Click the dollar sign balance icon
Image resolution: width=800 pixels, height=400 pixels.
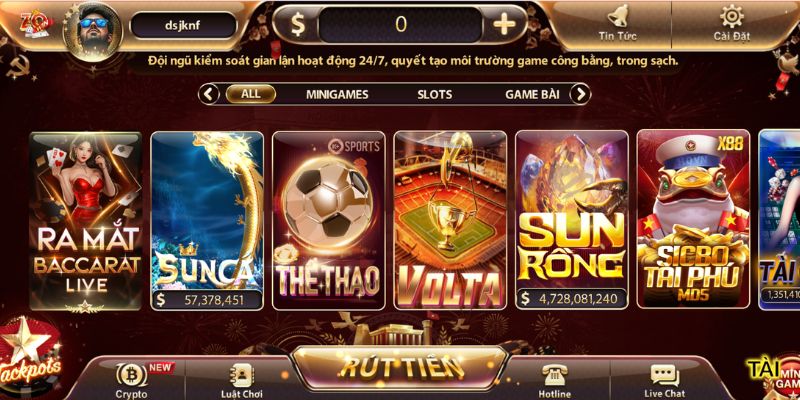(297, 24)
